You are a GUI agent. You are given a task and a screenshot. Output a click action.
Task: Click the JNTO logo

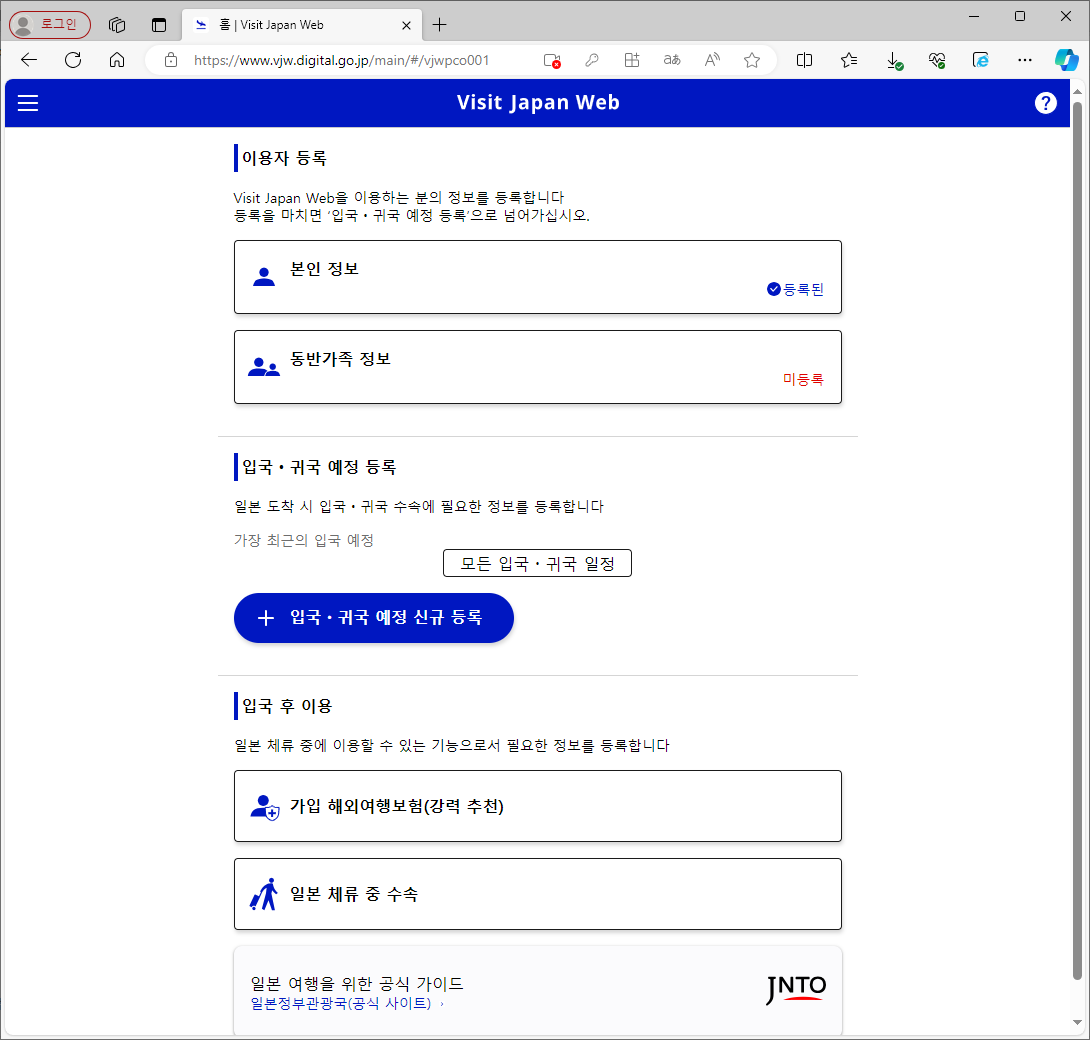(x=796, y=989)
